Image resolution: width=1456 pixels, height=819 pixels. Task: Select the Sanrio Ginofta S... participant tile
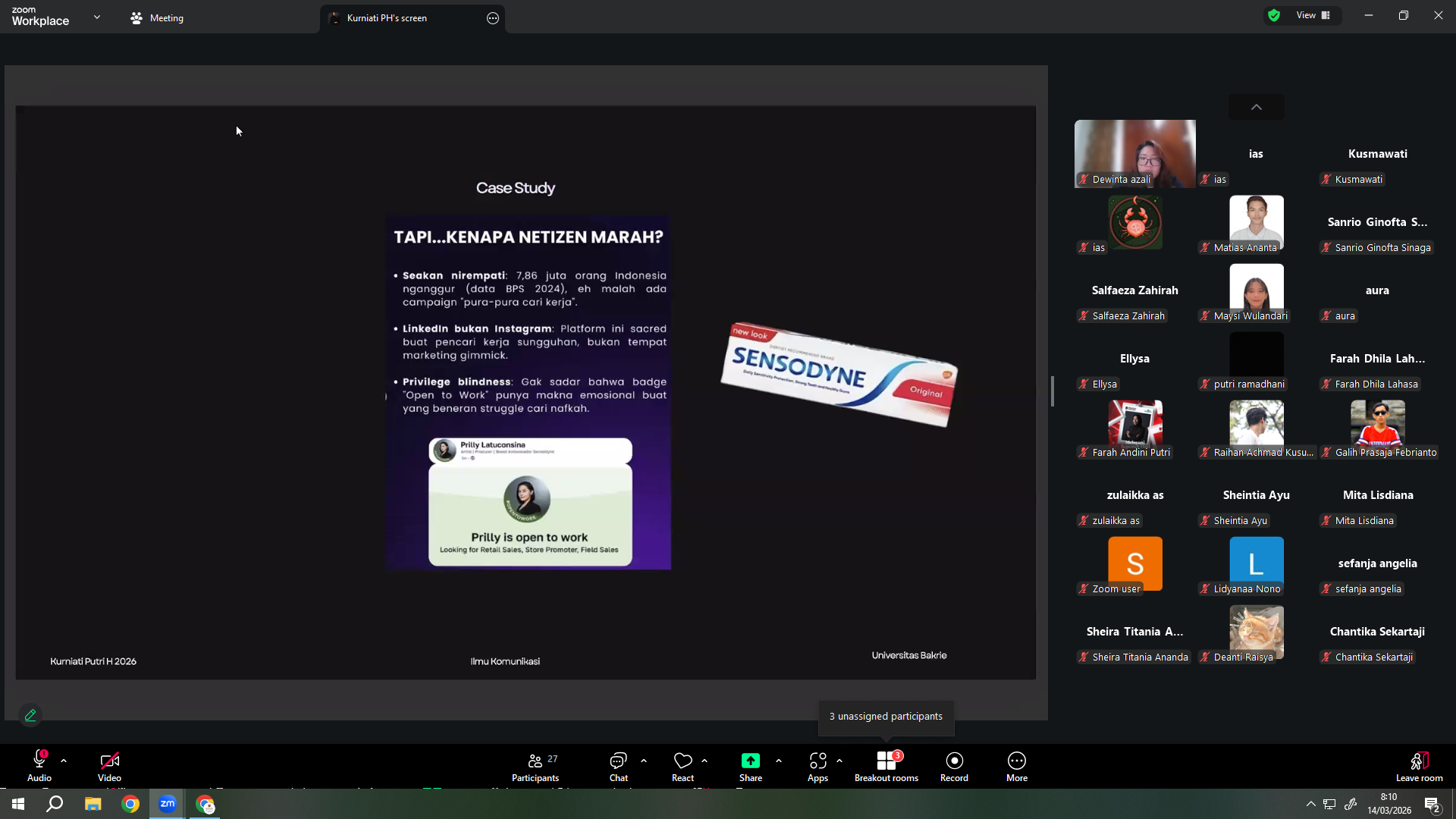(x=1378, y=222)
